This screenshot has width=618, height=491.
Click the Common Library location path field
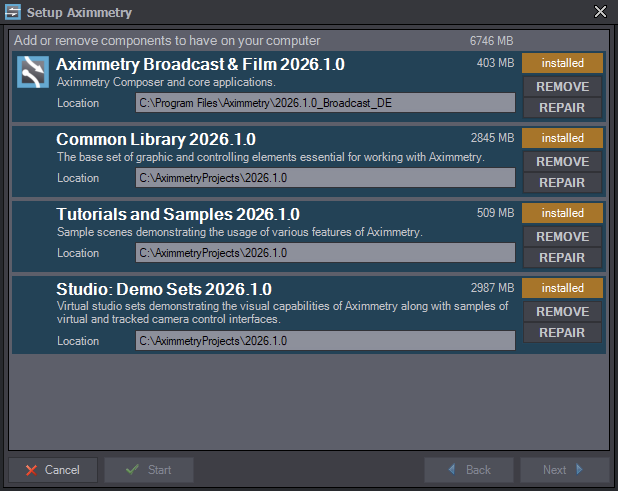[x=325, y=178]
